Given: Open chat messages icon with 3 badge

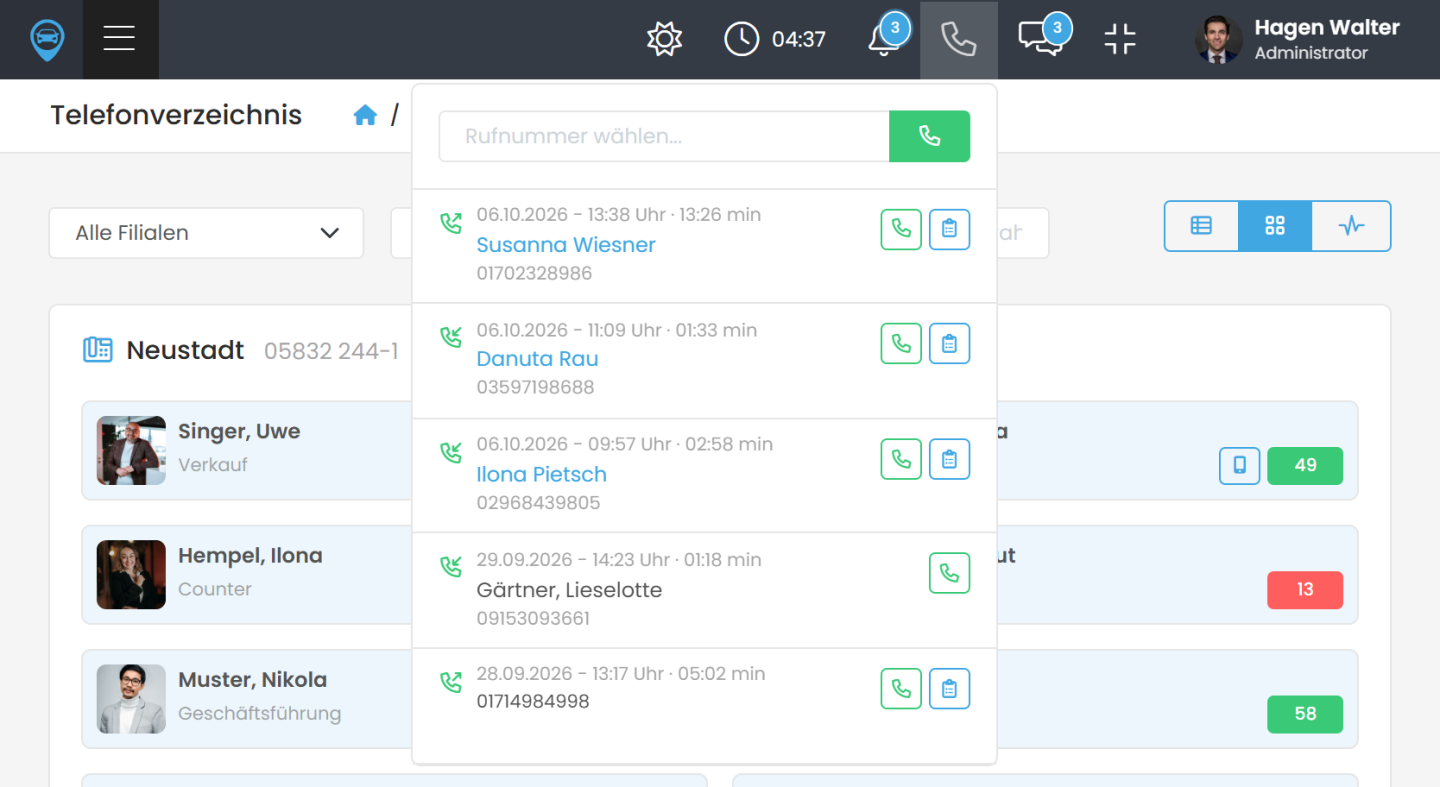Looking at the screenshot, I should (1045, 37).
